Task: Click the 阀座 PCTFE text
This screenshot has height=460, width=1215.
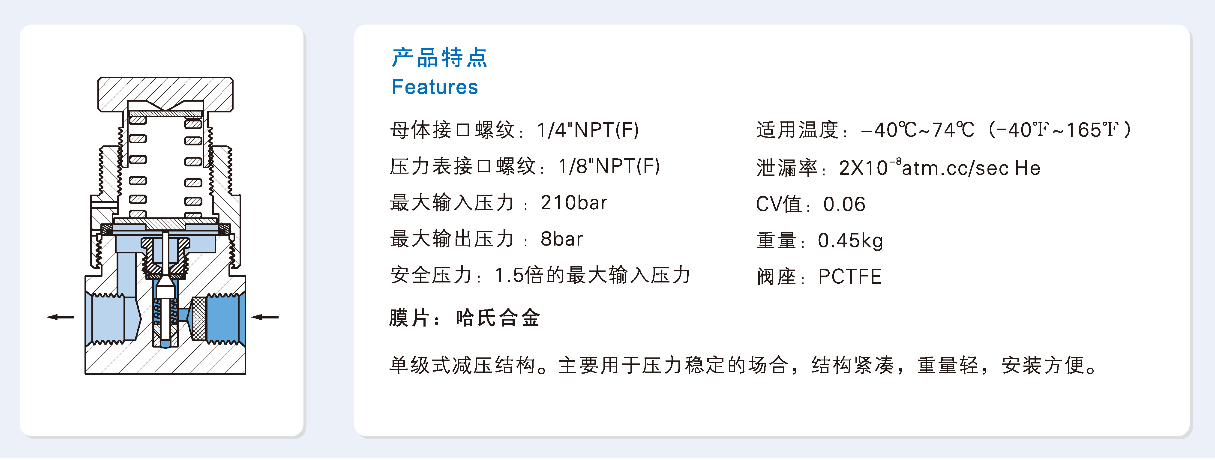Action: (819, 276)
